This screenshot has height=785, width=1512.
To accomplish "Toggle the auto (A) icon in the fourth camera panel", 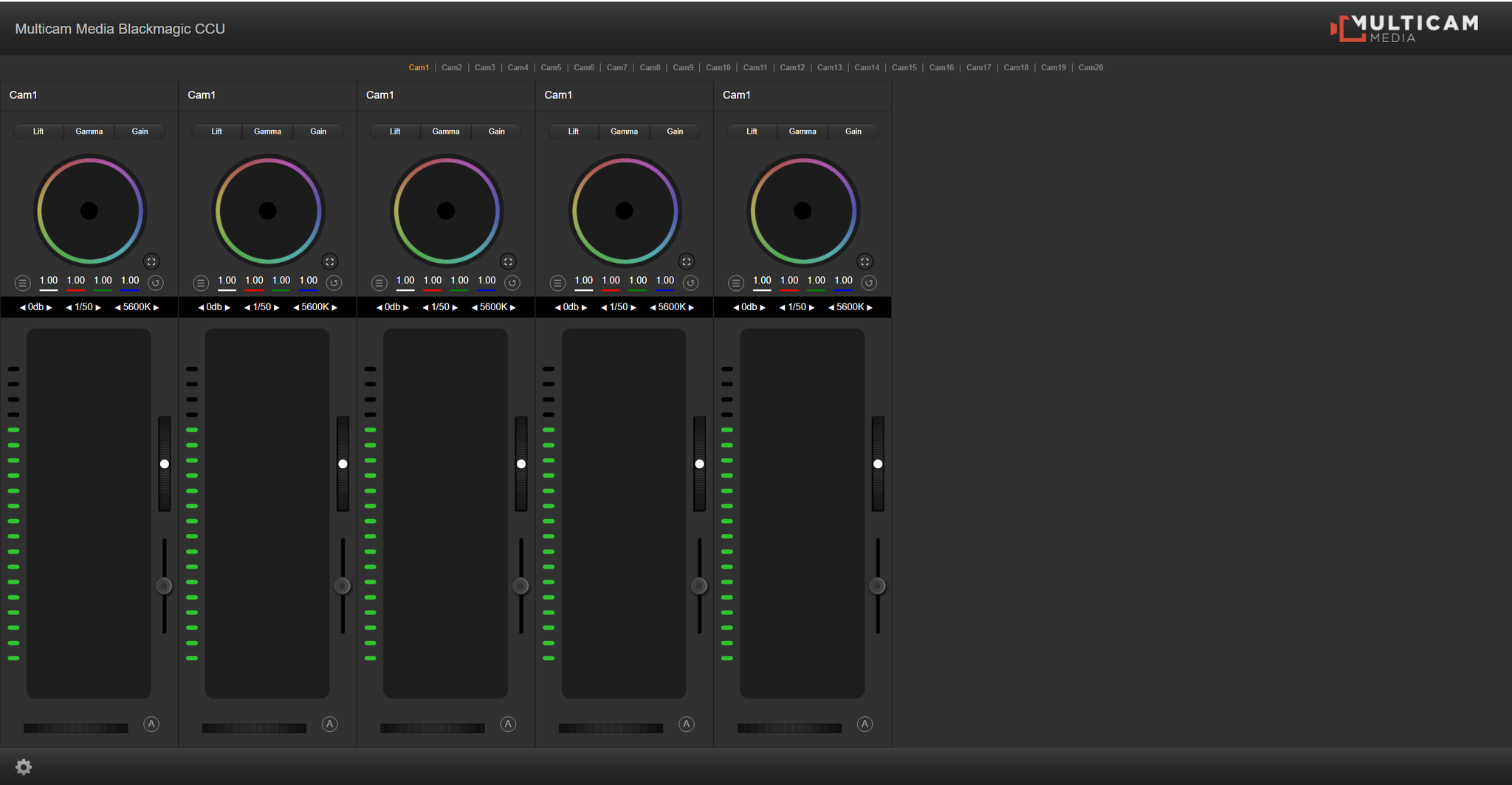I will click(x=687, y=724).
